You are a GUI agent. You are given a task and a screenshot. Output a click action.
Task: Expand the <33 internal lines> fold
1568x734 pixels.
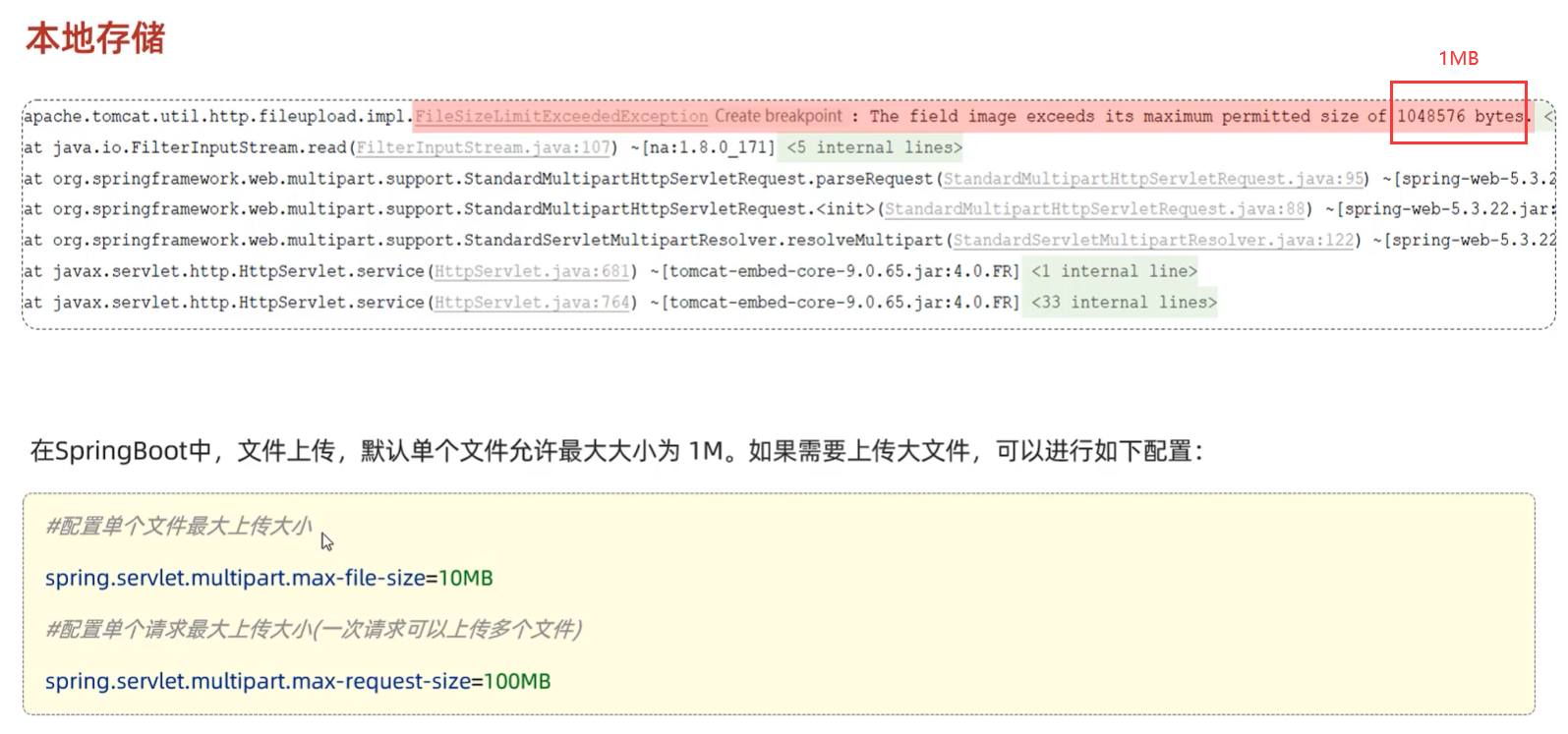pyautogui.click(x=1124, y=303)
